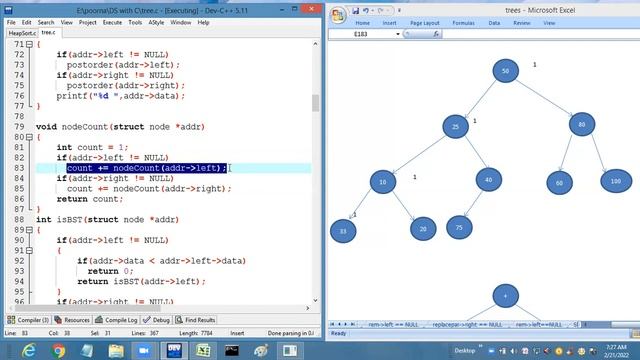The height and width of the screenshot is (360, 640).
Task: Click editor horizontal scroll-right arrow
Action: click(308, 308)
